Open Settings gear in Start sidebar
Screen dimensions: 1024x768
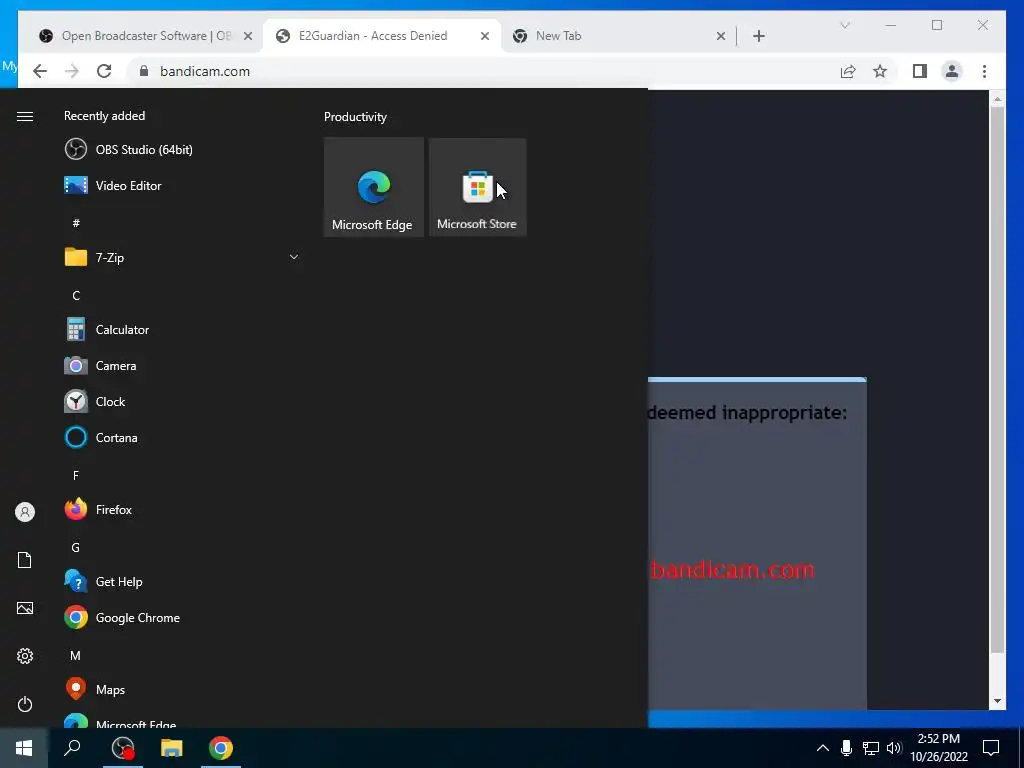(25, 656)
